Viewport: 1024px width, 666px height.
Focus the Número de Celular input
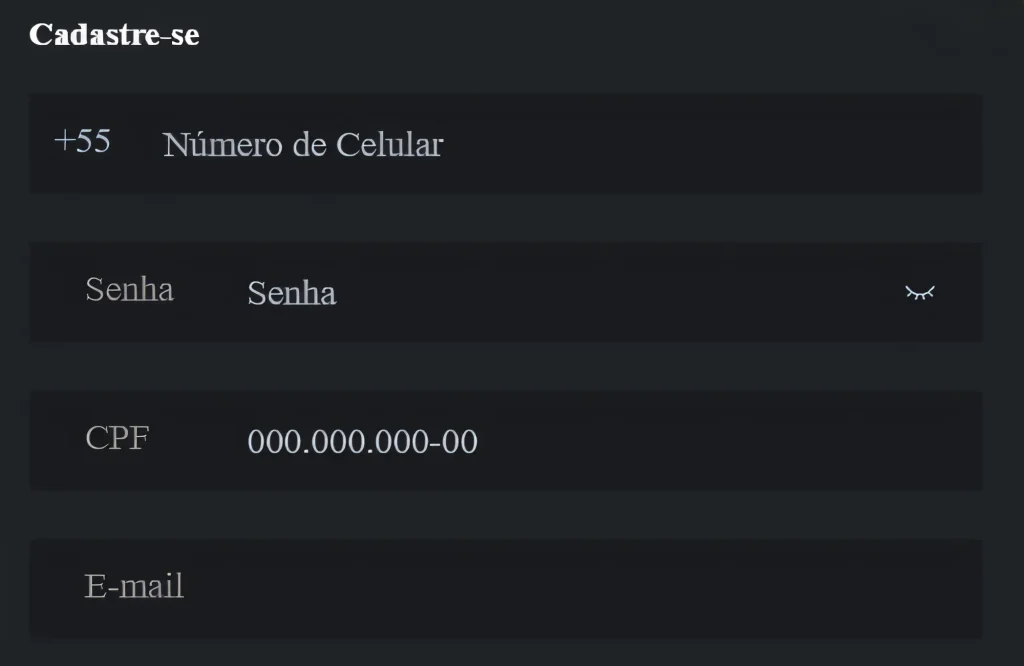(506, 144)
